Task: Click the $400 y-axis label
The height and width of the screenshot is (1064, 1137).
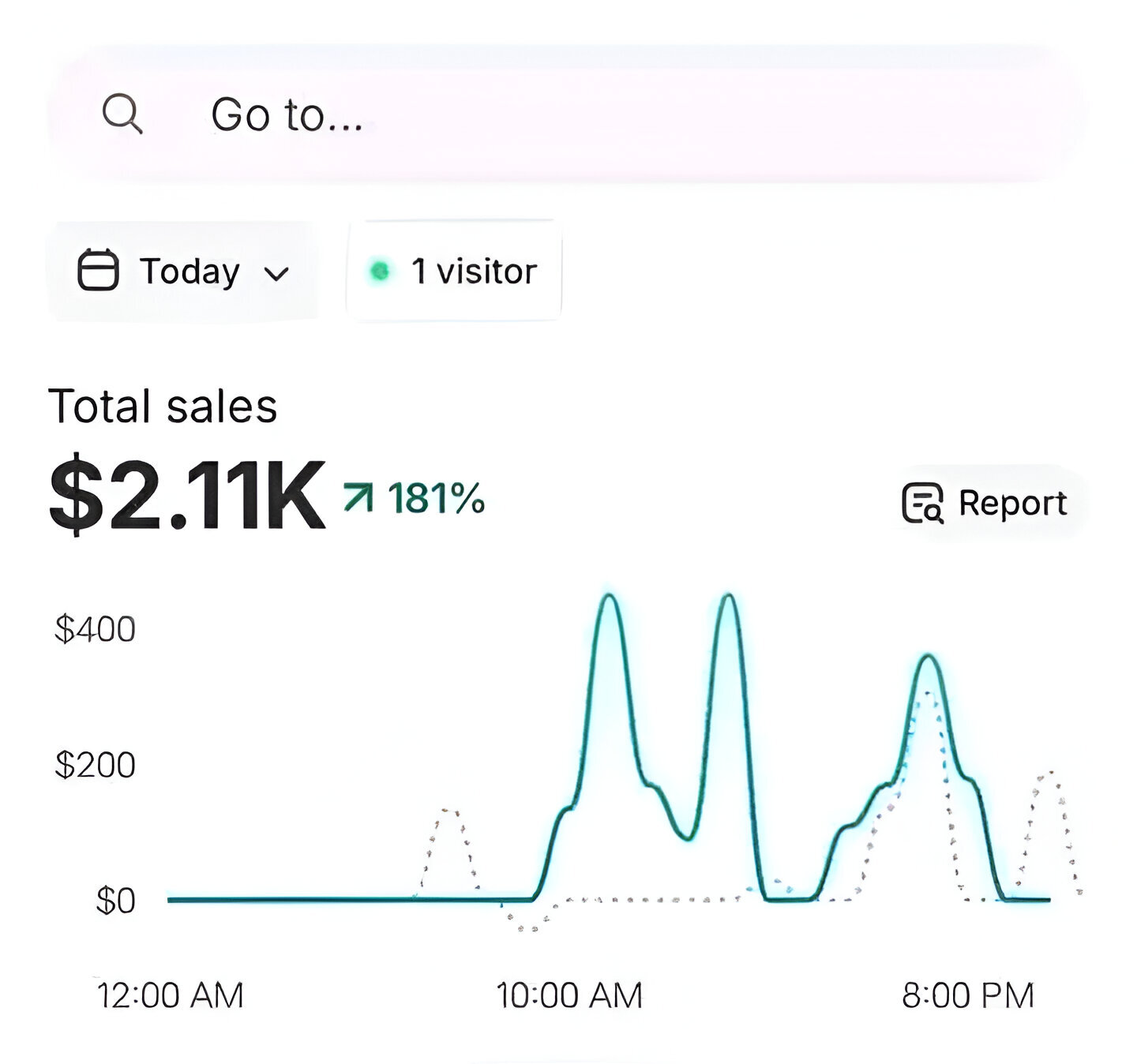Action: (95, 629)
